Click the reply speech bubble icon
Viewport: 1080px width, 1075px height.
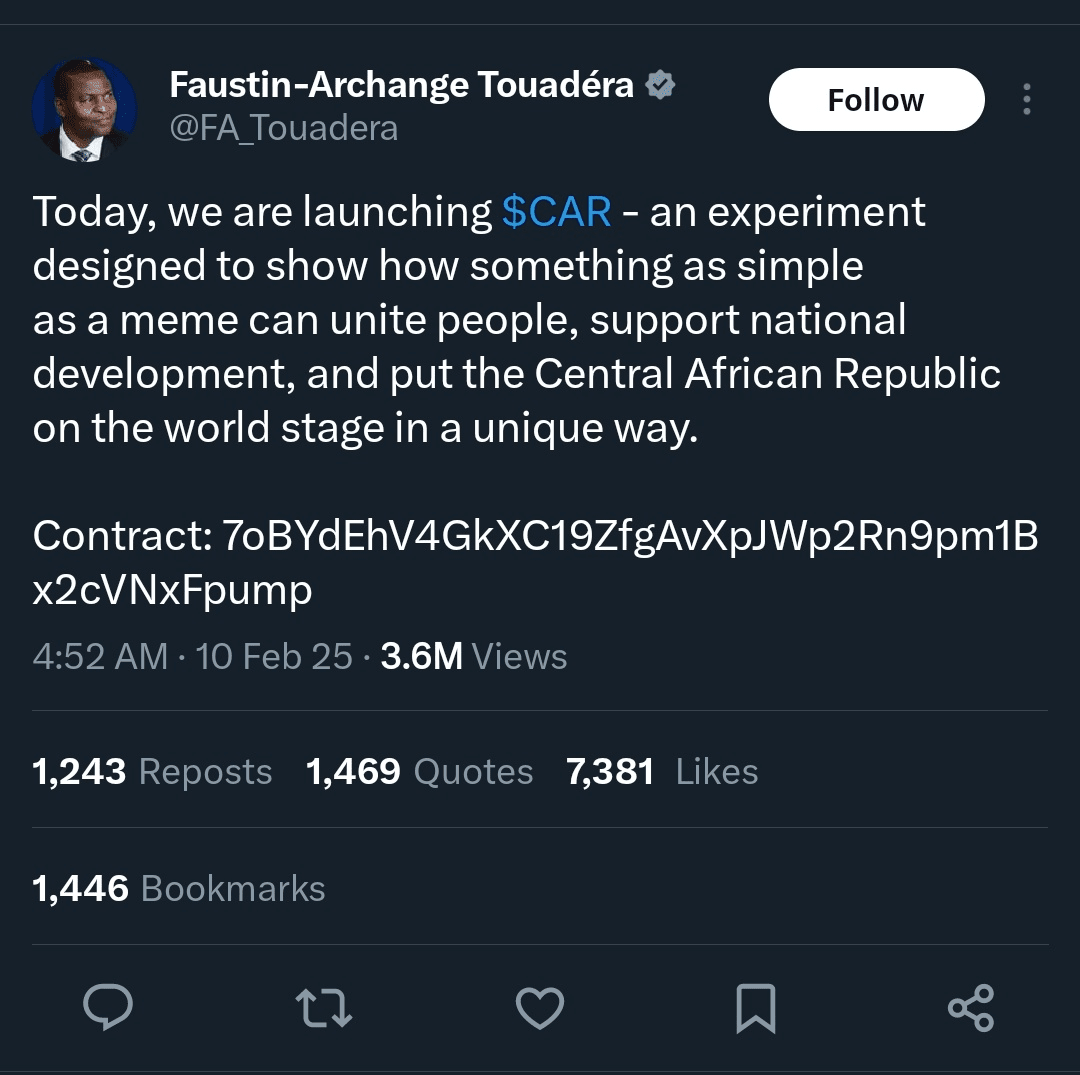coord(108,1007)
